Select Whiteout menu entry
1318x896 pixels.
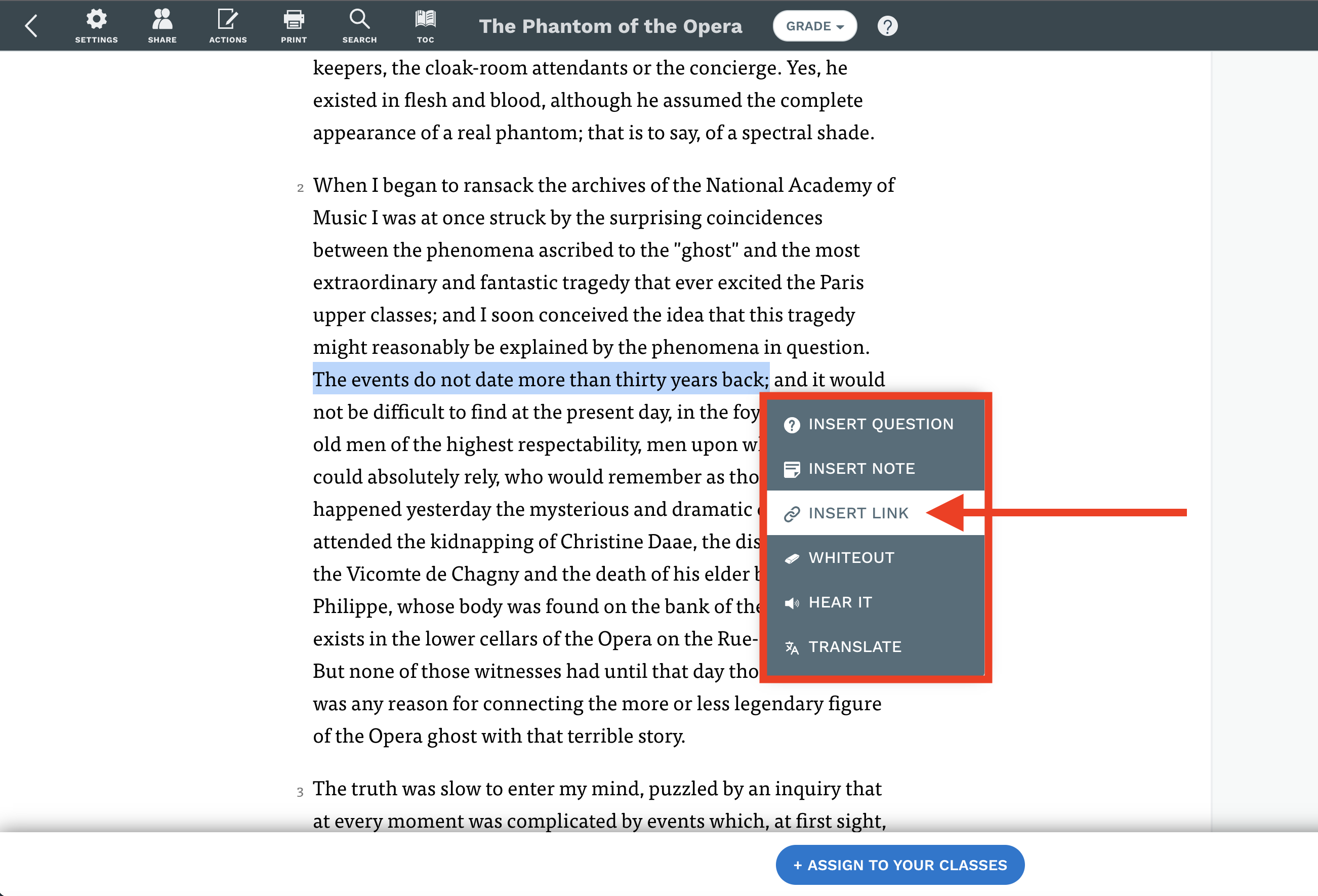click(875, 557)
